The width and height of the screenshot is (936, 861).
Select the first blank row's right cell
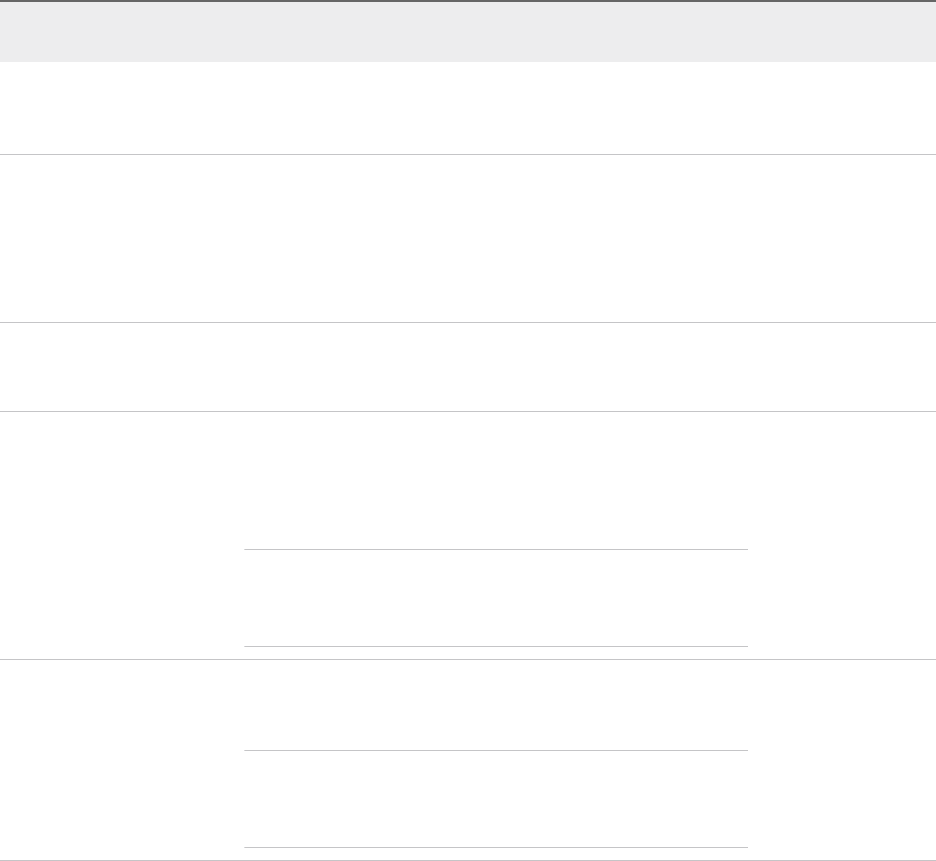[842, 108]
